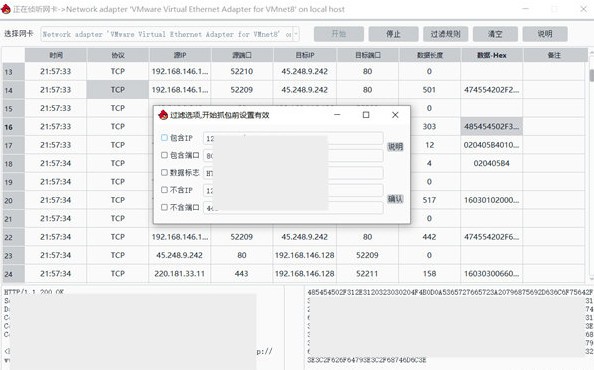Viewport: 594px width, 370px height.
Task: Click the 清空 clear button
Action: coord(495,34)
